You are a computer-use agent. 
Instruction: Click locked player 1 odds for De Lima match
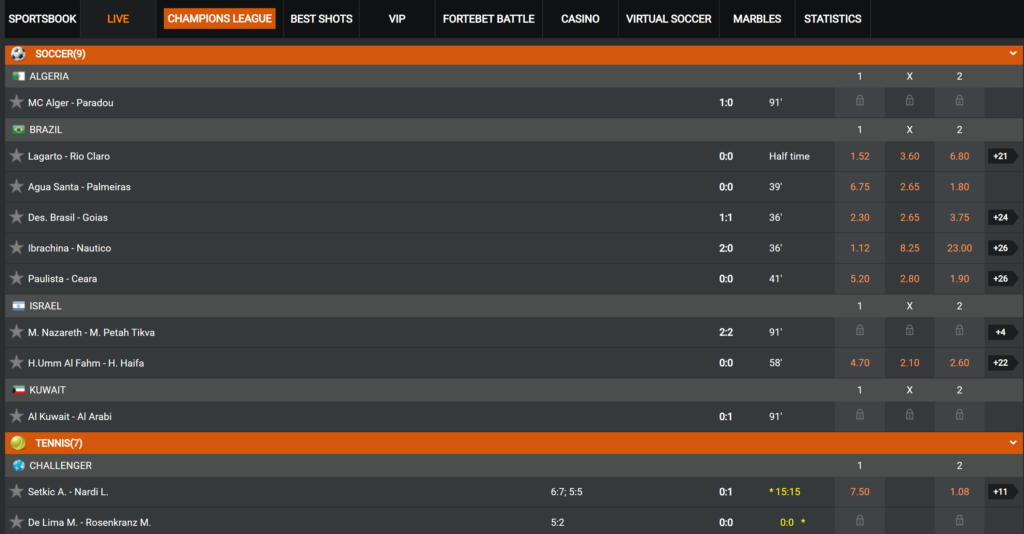pyautogui.click(x=859, y=521)
